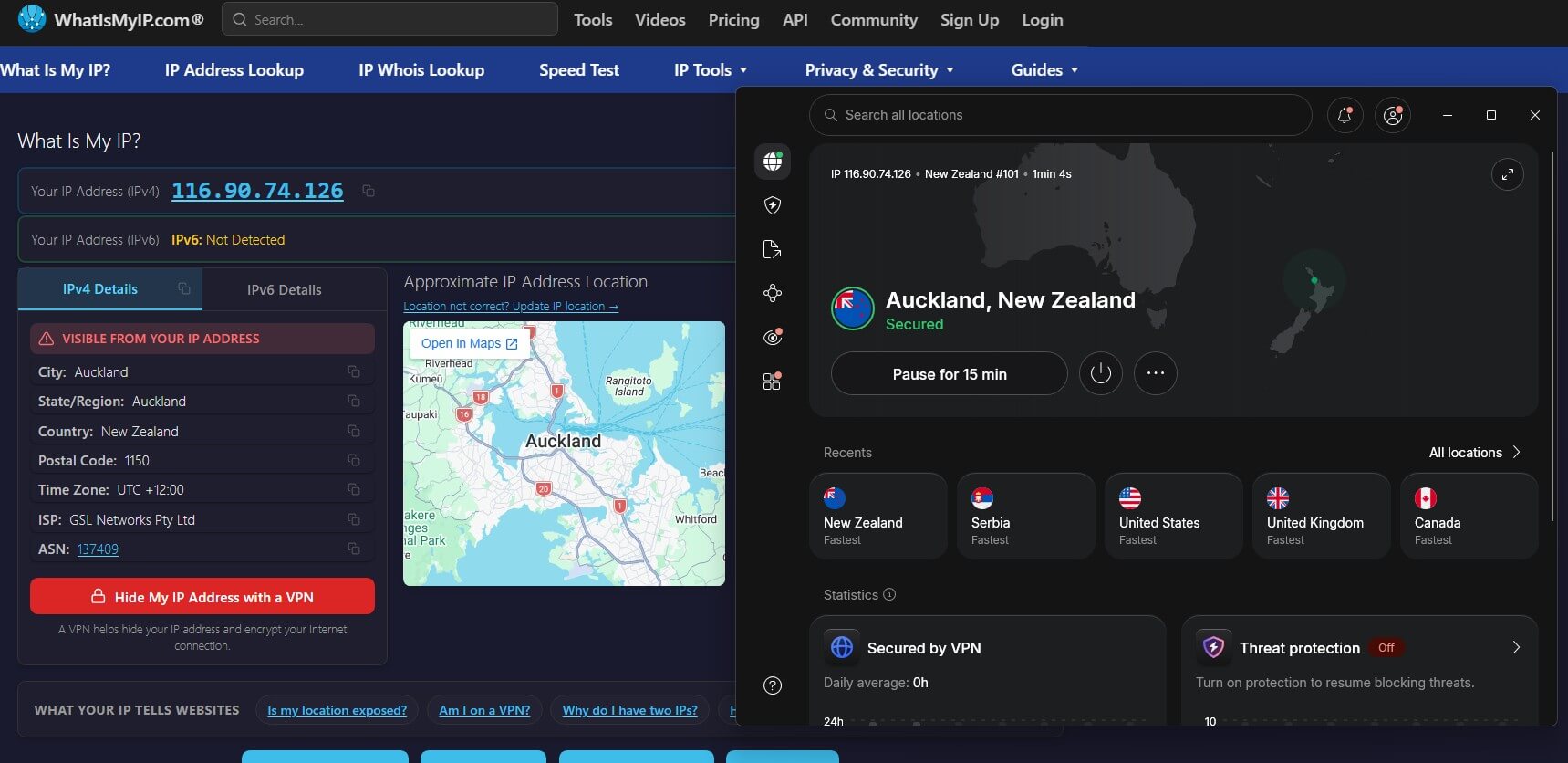Disconnect VPN with the power button
Image resolution: width=1568 pixels, height=763 pixels.
1101,373
